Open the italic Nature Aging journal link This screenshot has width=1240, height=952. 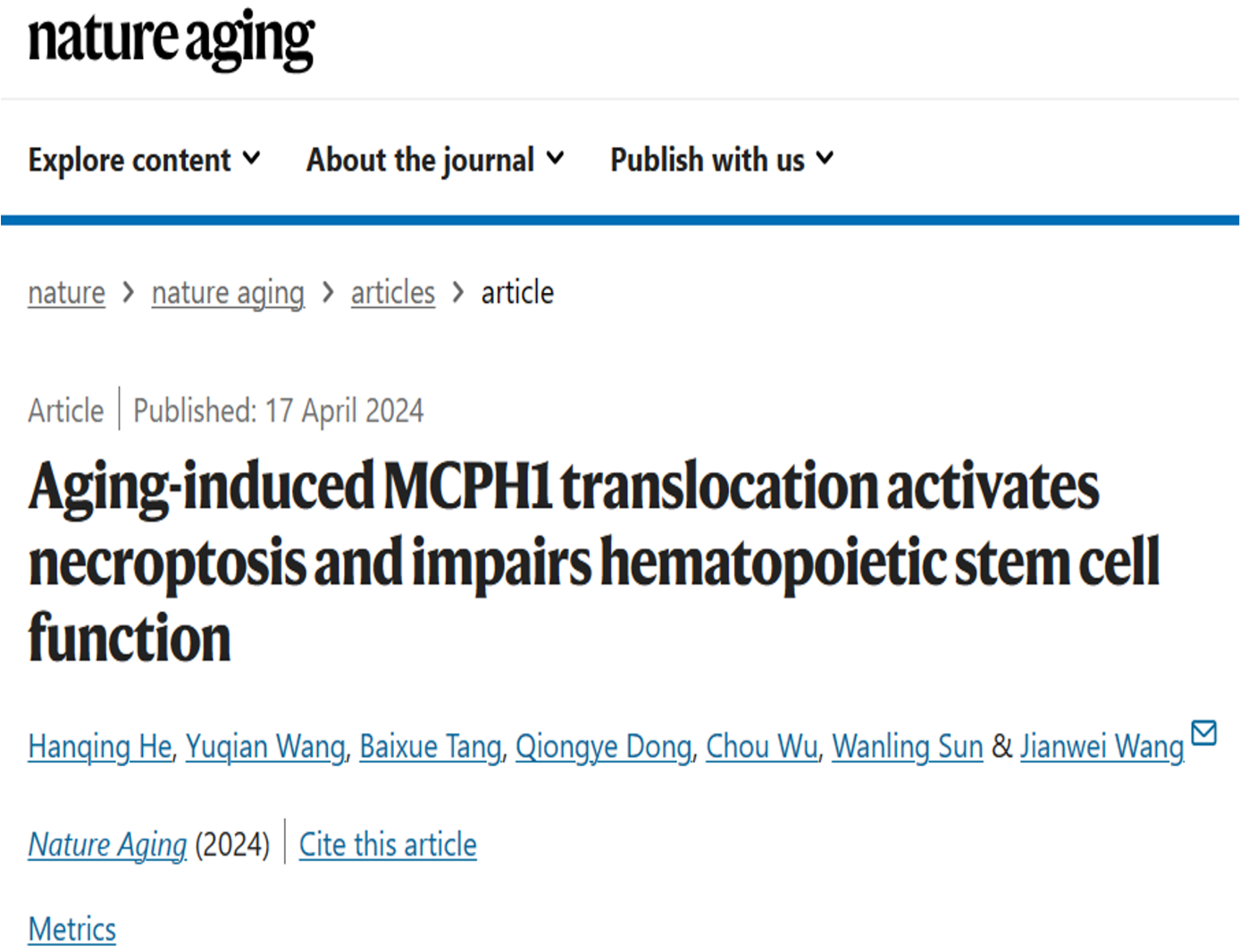[107, 845]
